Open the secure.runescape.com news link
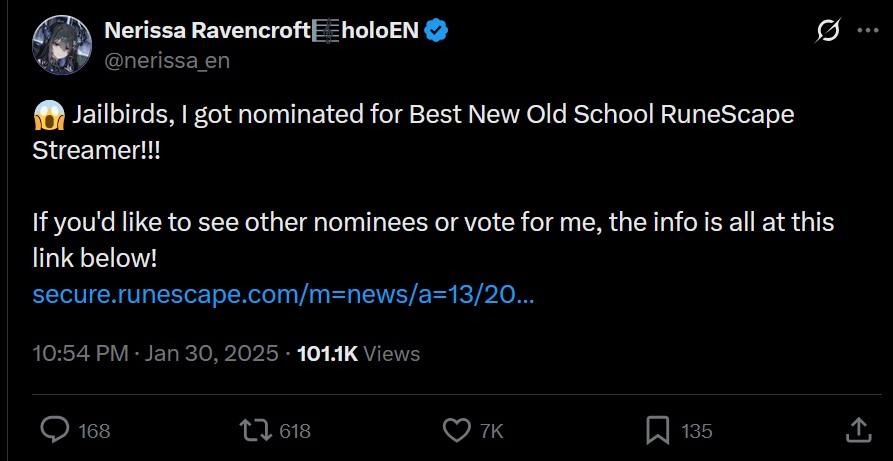 click(x=283, y=296)
